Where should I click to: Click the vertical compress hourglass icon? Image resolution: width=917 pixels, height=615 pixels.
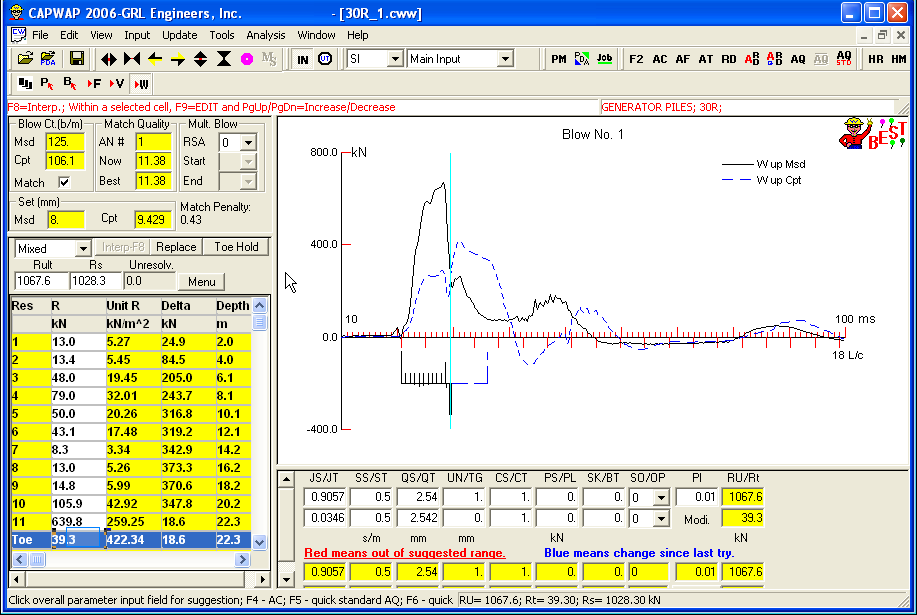(x=224, y=59)
